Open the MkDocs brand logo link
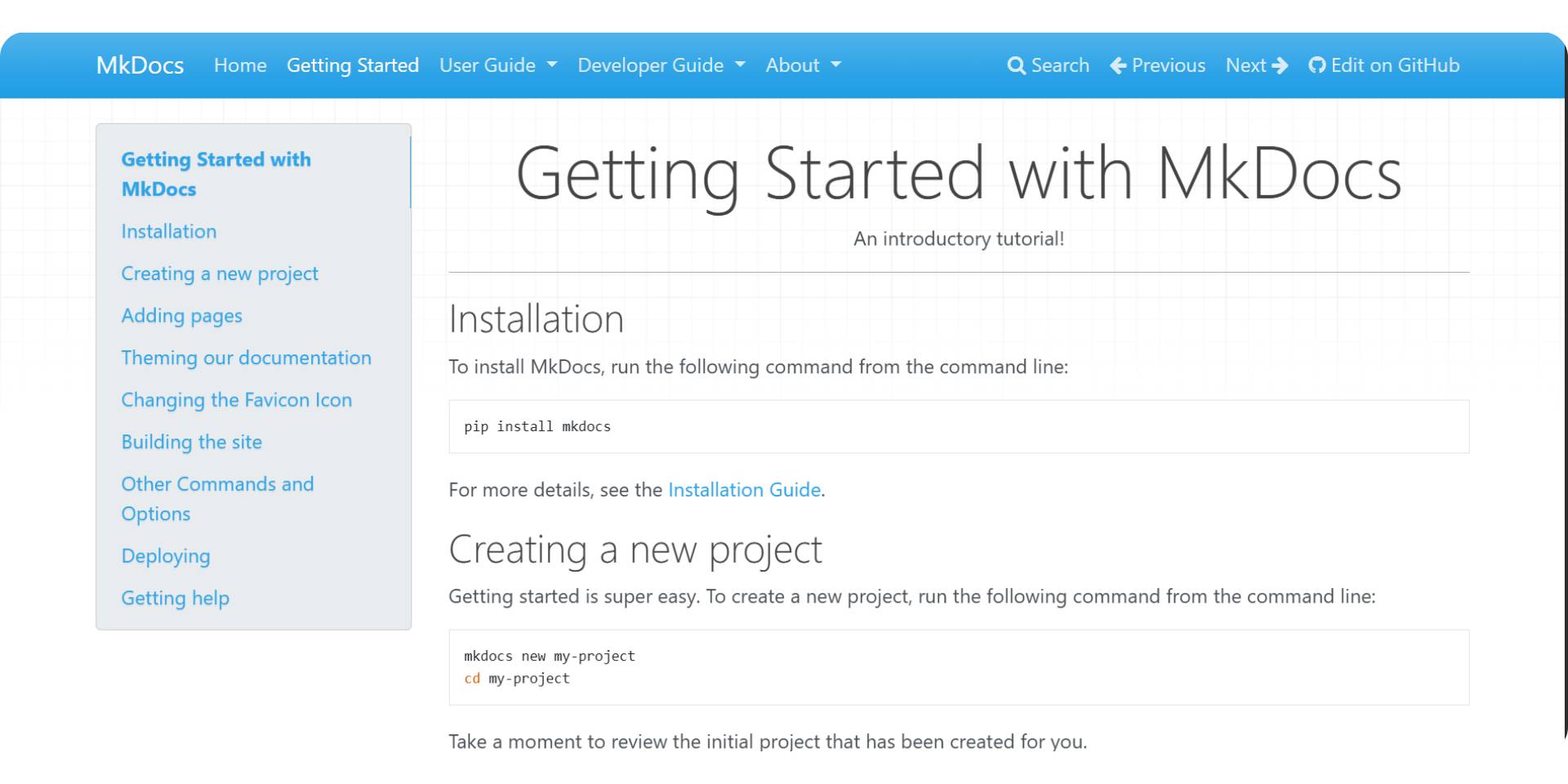 (x=140, y=65)
